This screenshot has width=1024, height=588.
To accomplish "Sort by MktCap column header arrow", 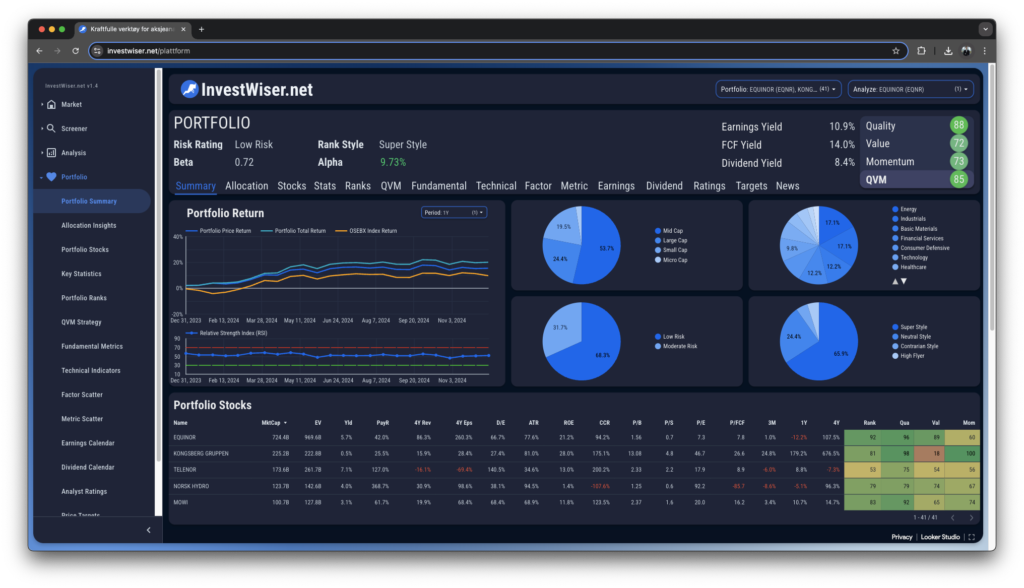I will coord(285,423).
